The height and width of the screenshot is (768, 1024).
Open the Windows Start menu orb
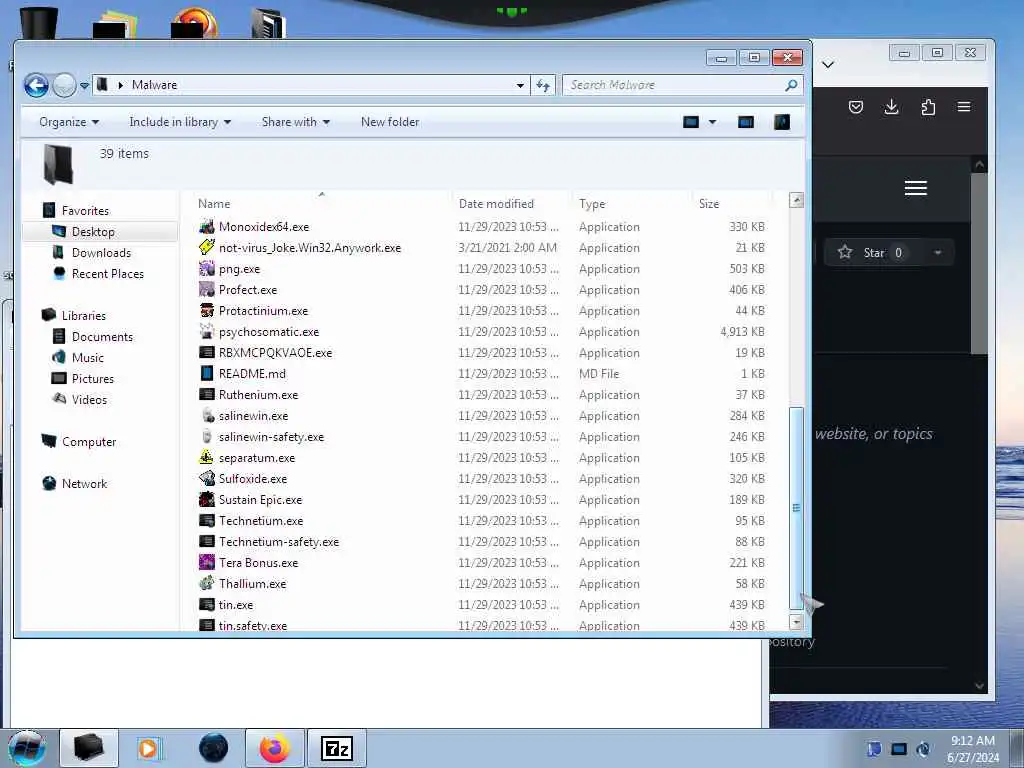coord(27,748)
